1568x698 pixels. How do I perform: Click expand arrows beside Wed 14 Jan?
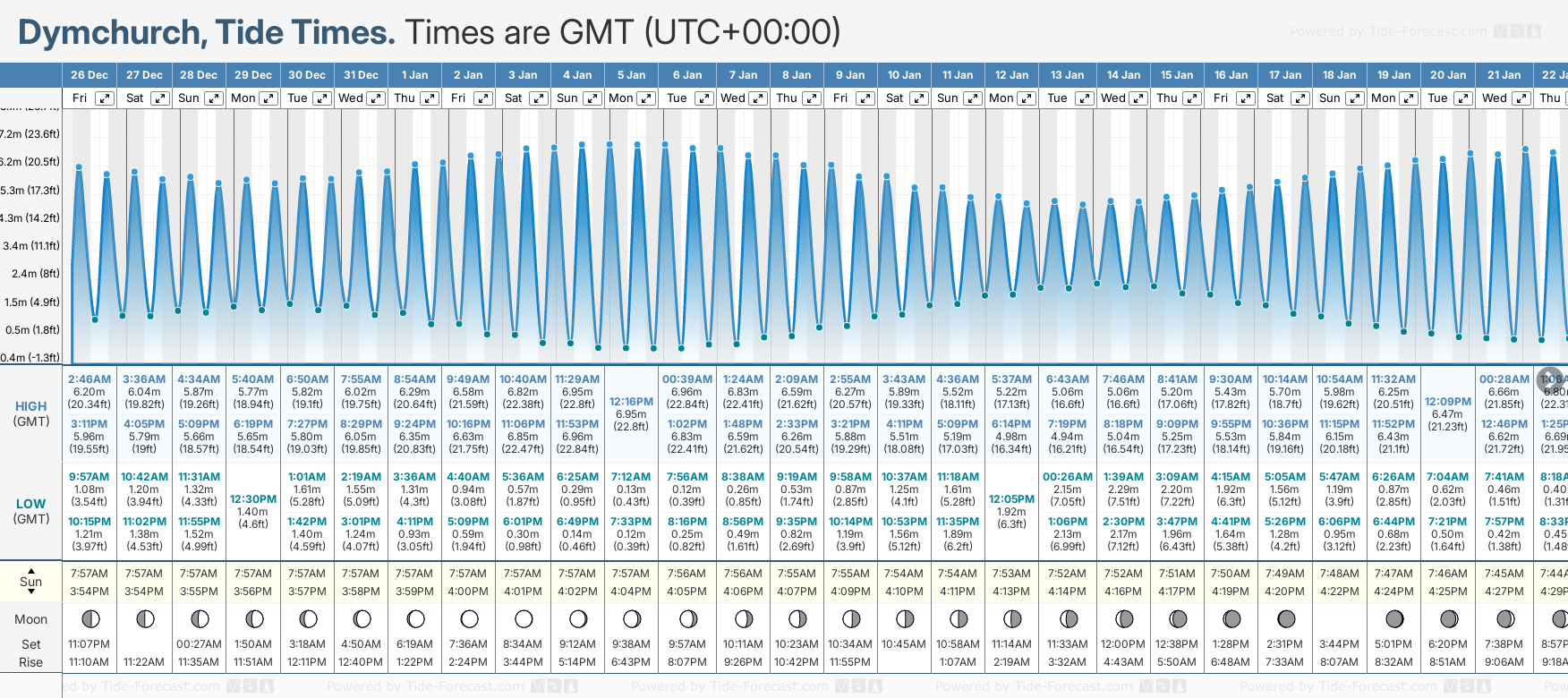coord(1138,98)
